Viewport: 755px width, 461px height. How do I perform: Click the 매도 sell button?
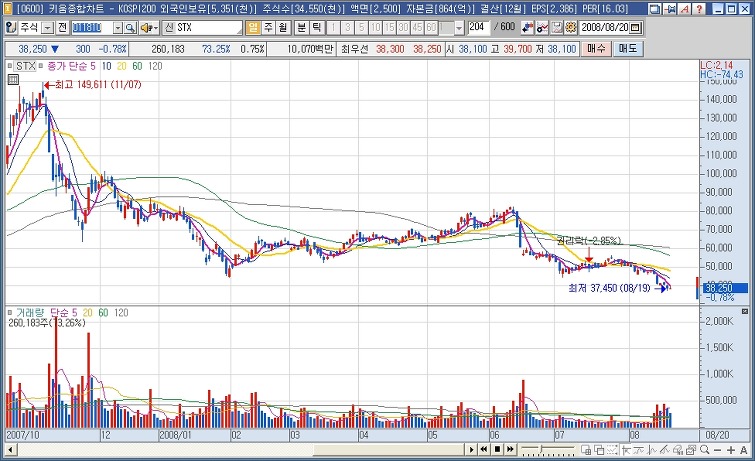[x=628, y=49]
